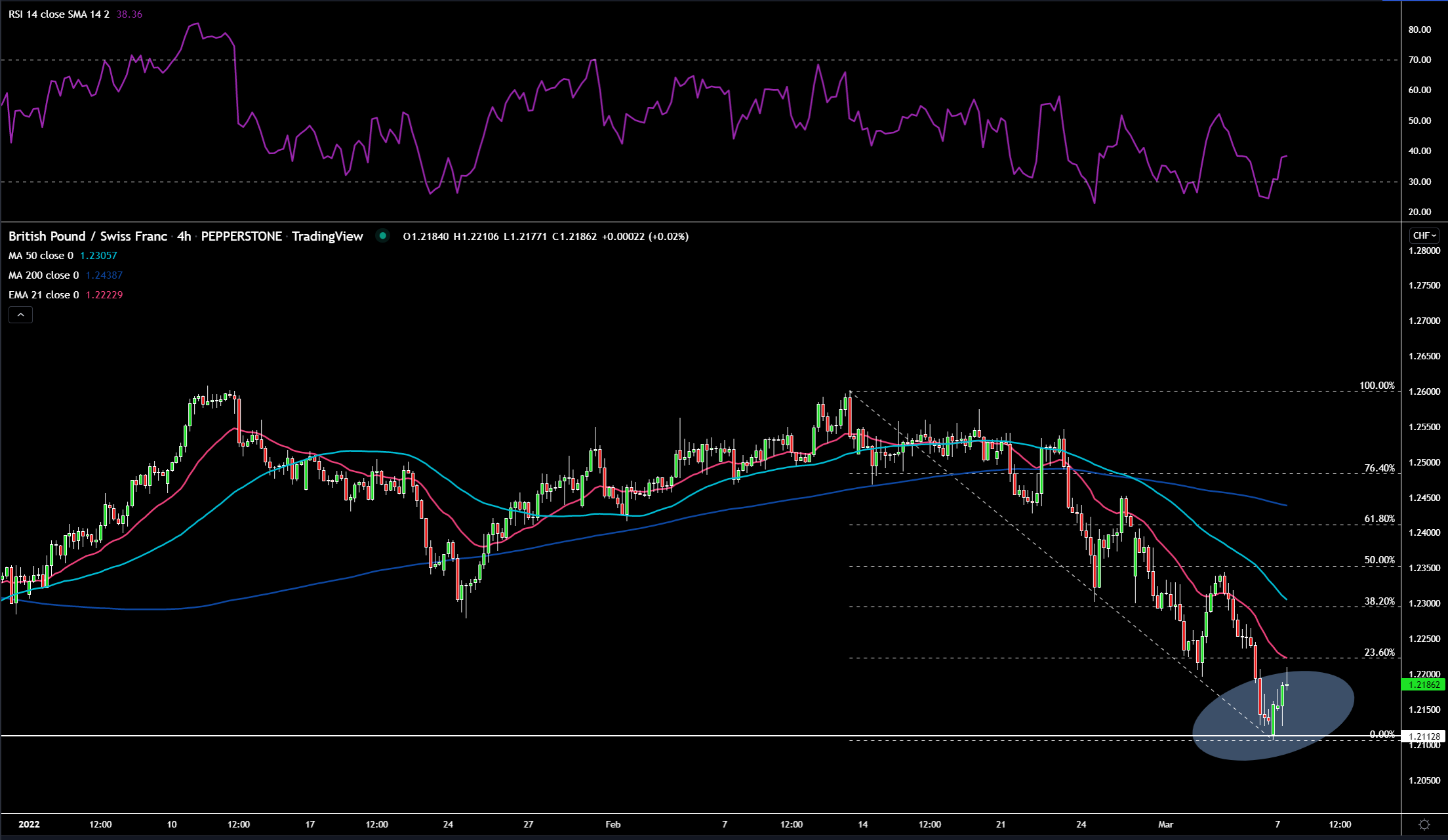
Task: Click the RSI value 38.36
Action: [x=129, y=14]
